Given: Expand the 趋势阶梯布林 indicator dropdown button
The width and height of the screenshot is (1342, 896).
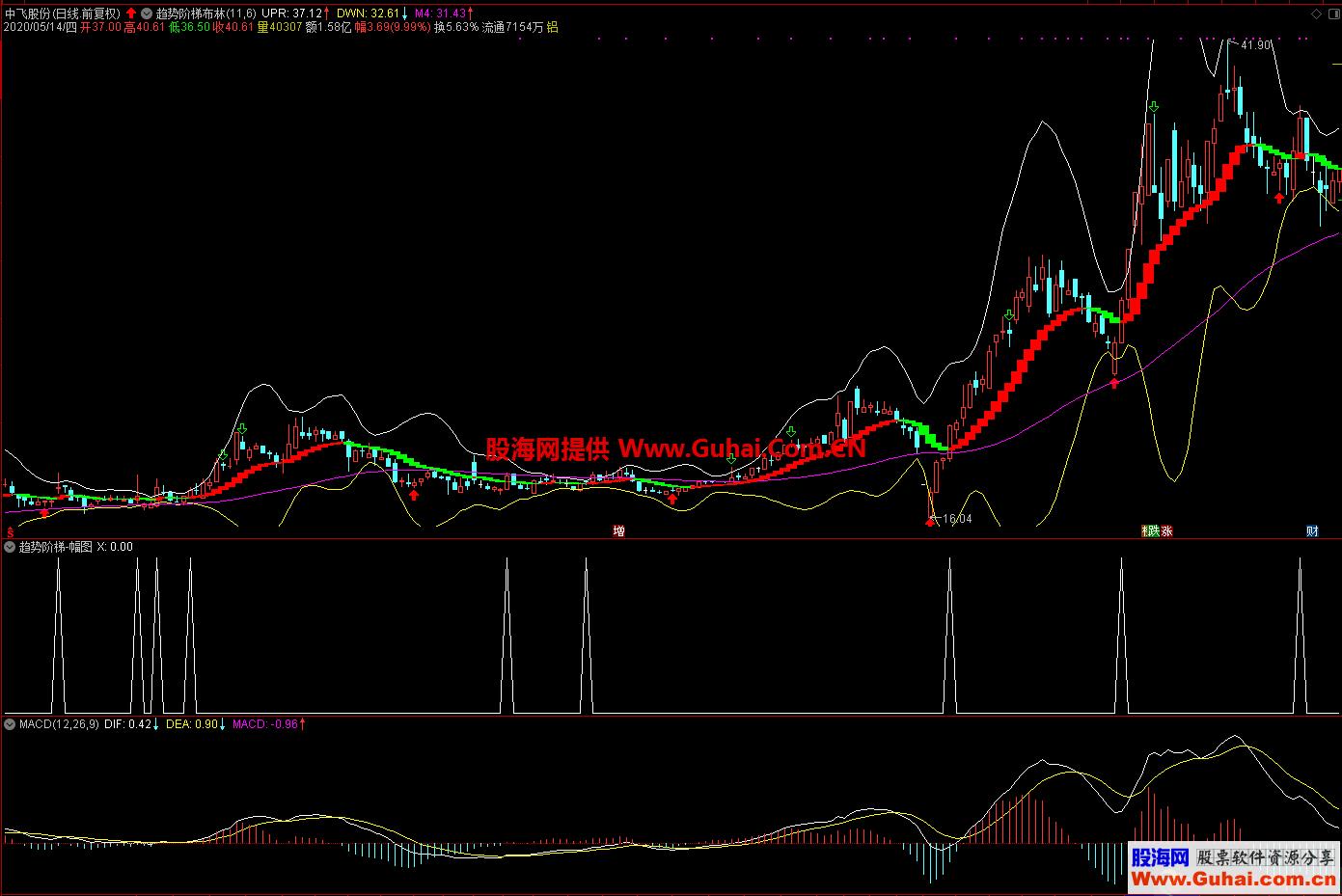Looking at the screenshot, I should point(146,14).
